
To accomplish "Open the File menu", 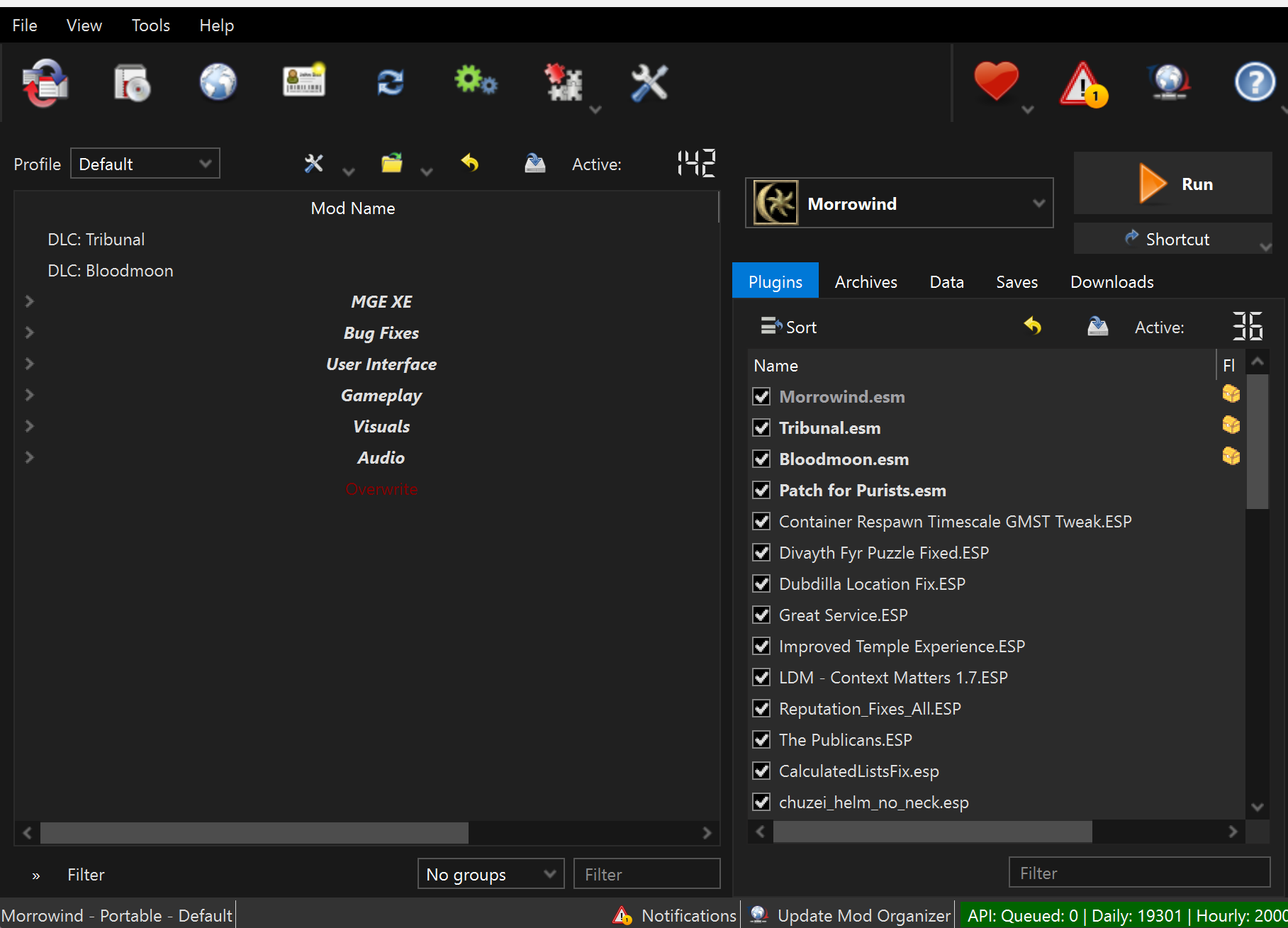I will click(x=25, y=26).
